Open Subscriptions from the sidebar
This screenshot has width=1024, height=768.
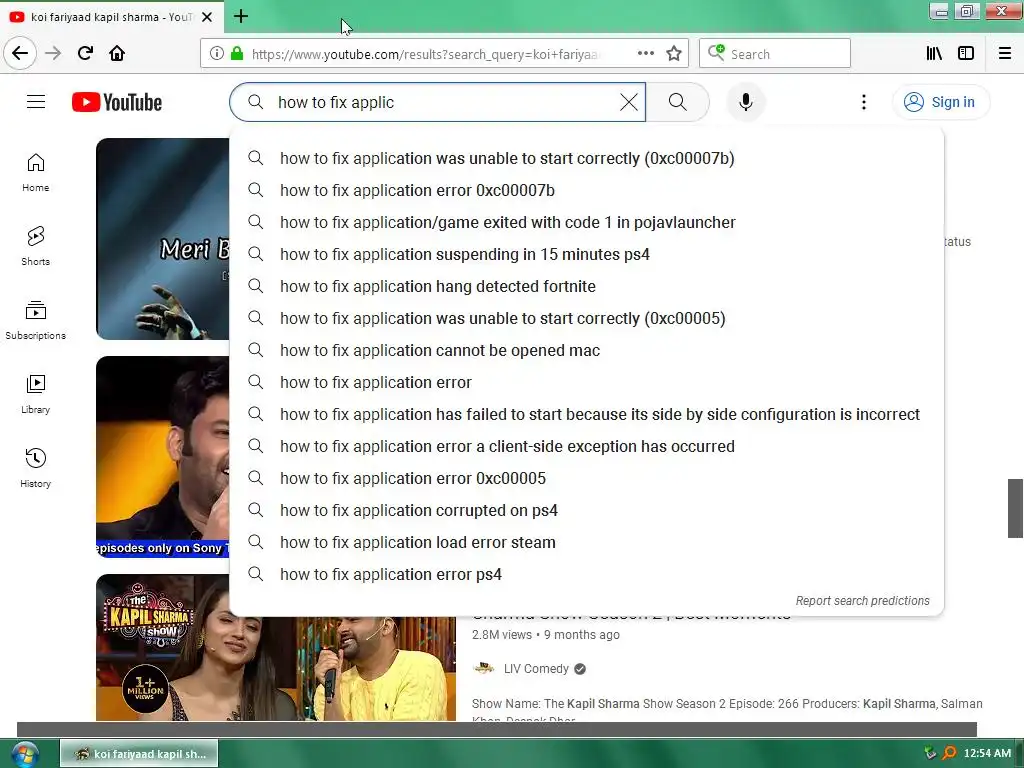pyautogui.click(x=36, y=320)
